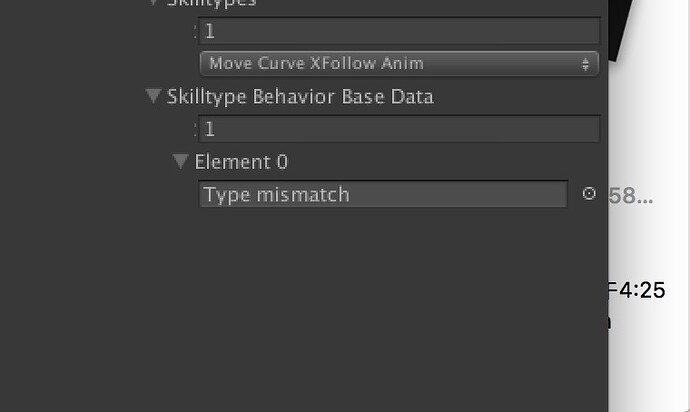Click the colon label before Skilltypes size field
The height and width of the screenshot is (412, 690).
click(x=195, y=31)
